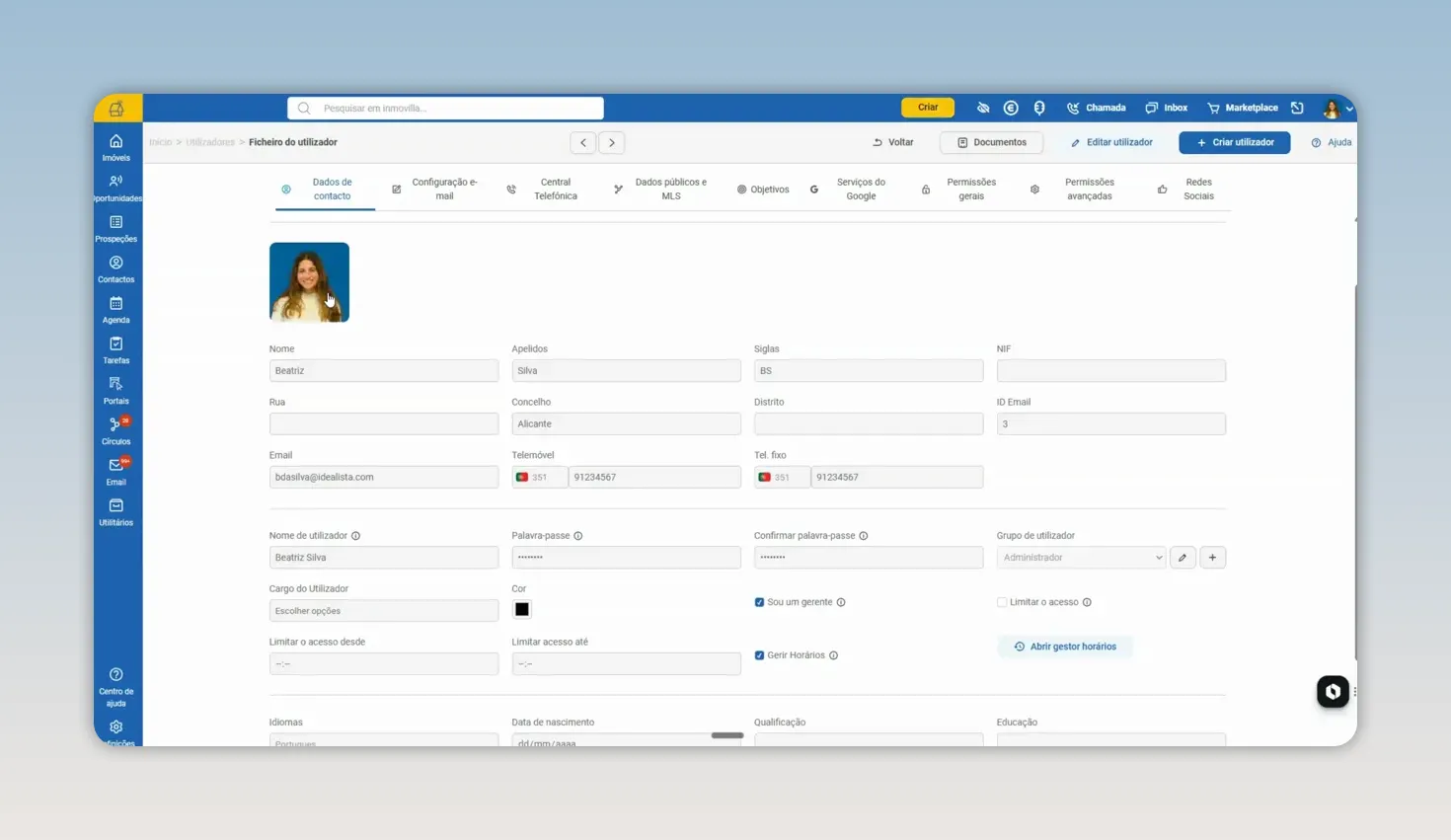Open Telemóvel country code selector
Screen dimensions: 1451x840
(539, 477)
